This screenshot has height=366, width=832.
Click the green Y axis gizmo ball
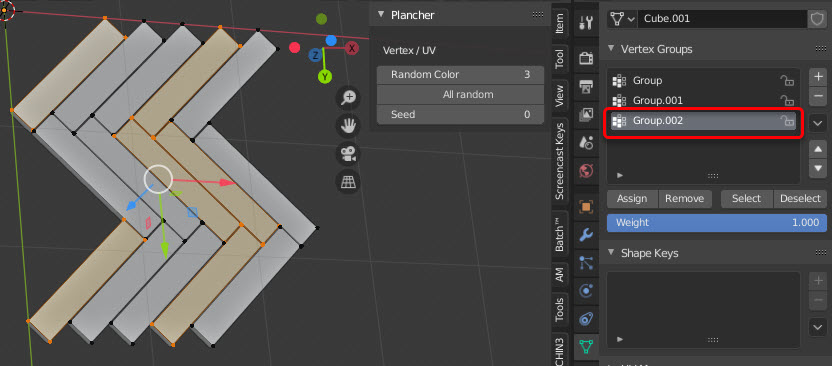[x=325, y=77]
